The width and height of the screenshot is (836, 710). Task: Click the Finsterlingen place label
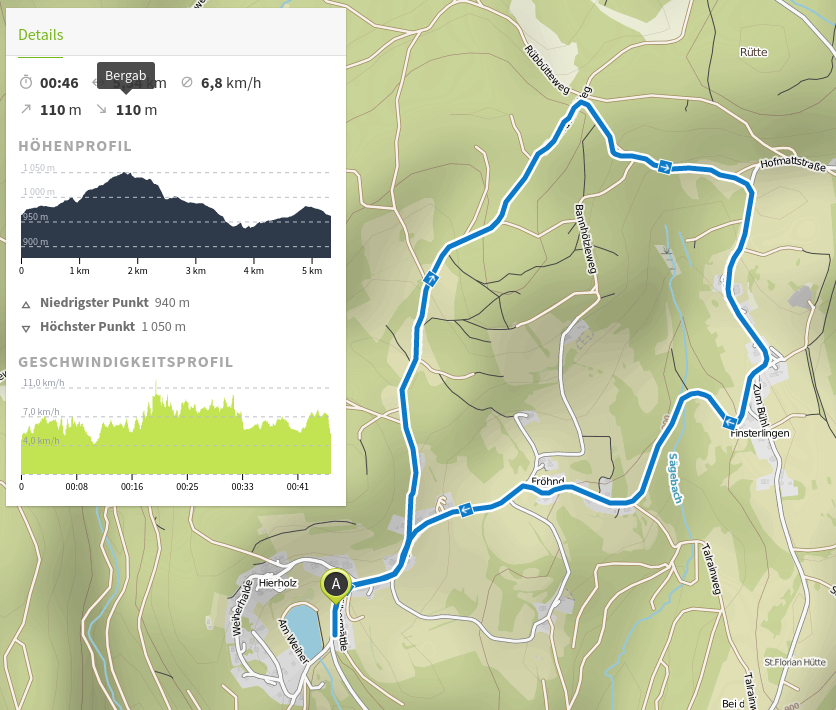(x=760, y=433)
